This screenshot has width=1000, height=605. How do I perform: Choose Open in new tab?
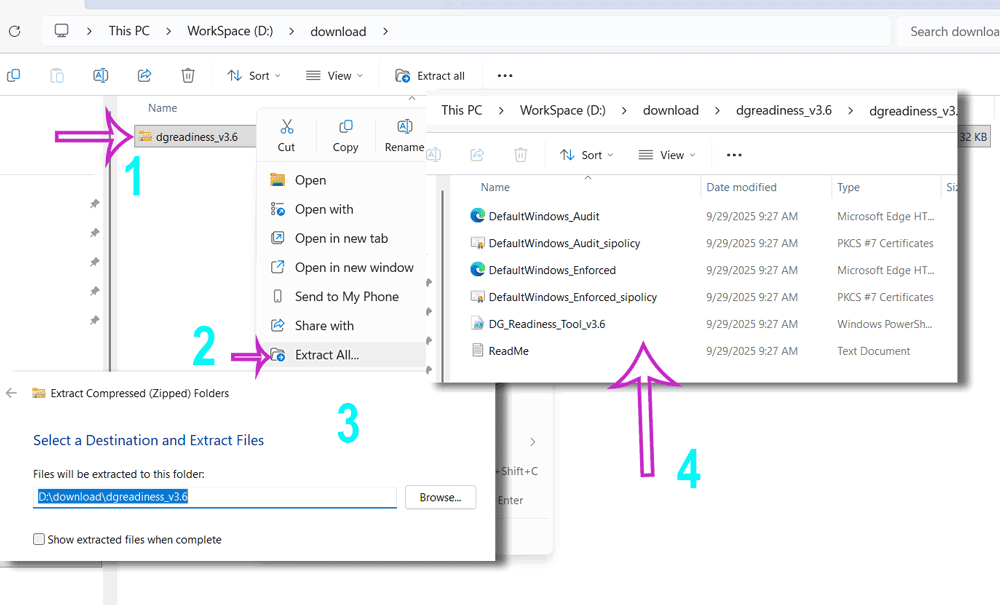[x=341, y=238]
